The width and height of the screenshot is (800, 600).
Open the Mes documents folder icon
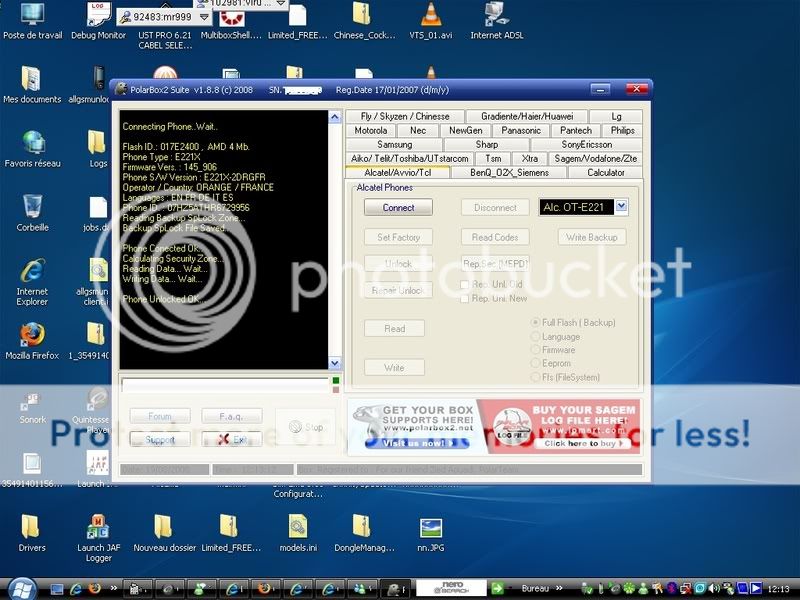[32, 85]
